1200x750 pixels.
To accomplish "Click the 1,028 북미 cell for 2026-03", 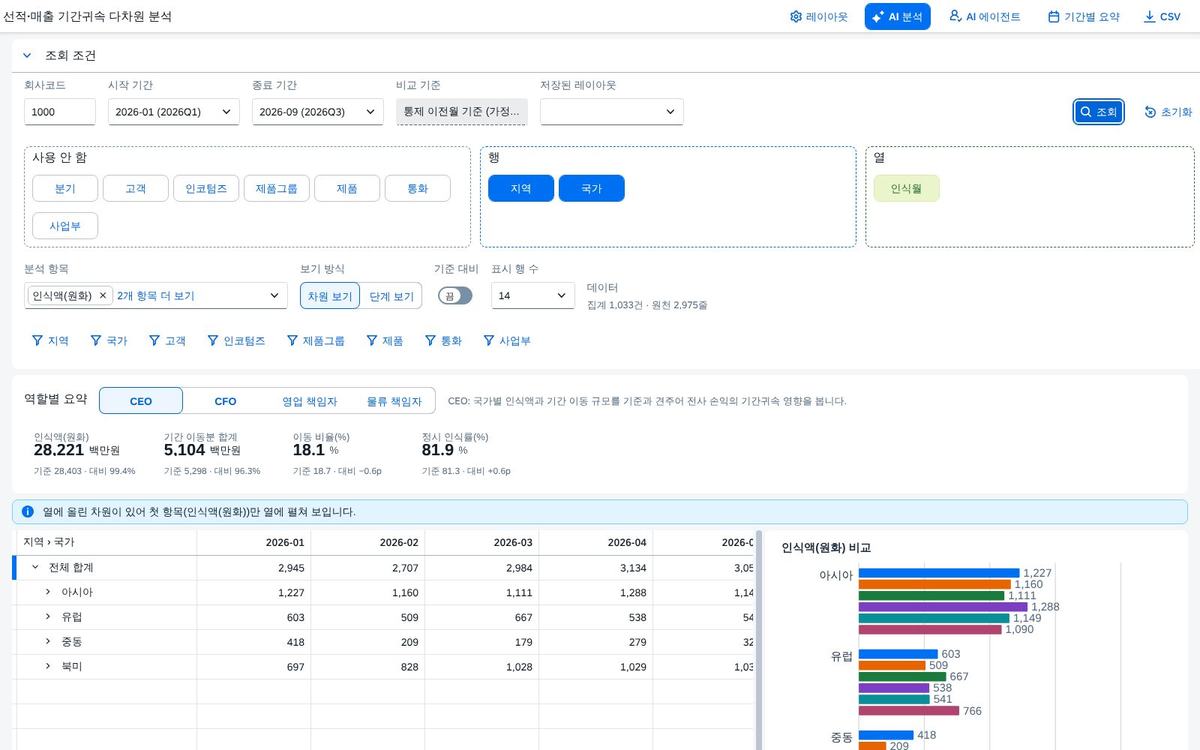I will pos(482,666).
